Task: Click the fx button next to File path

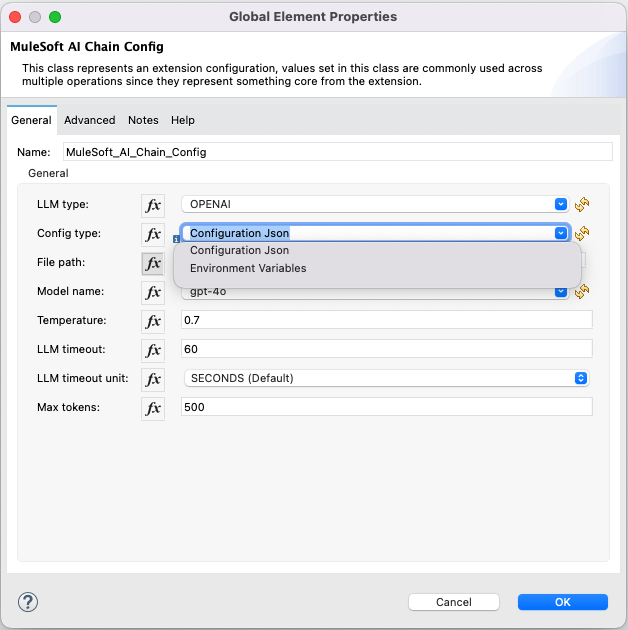Action: pyautogui.click(x=153, y=263)
